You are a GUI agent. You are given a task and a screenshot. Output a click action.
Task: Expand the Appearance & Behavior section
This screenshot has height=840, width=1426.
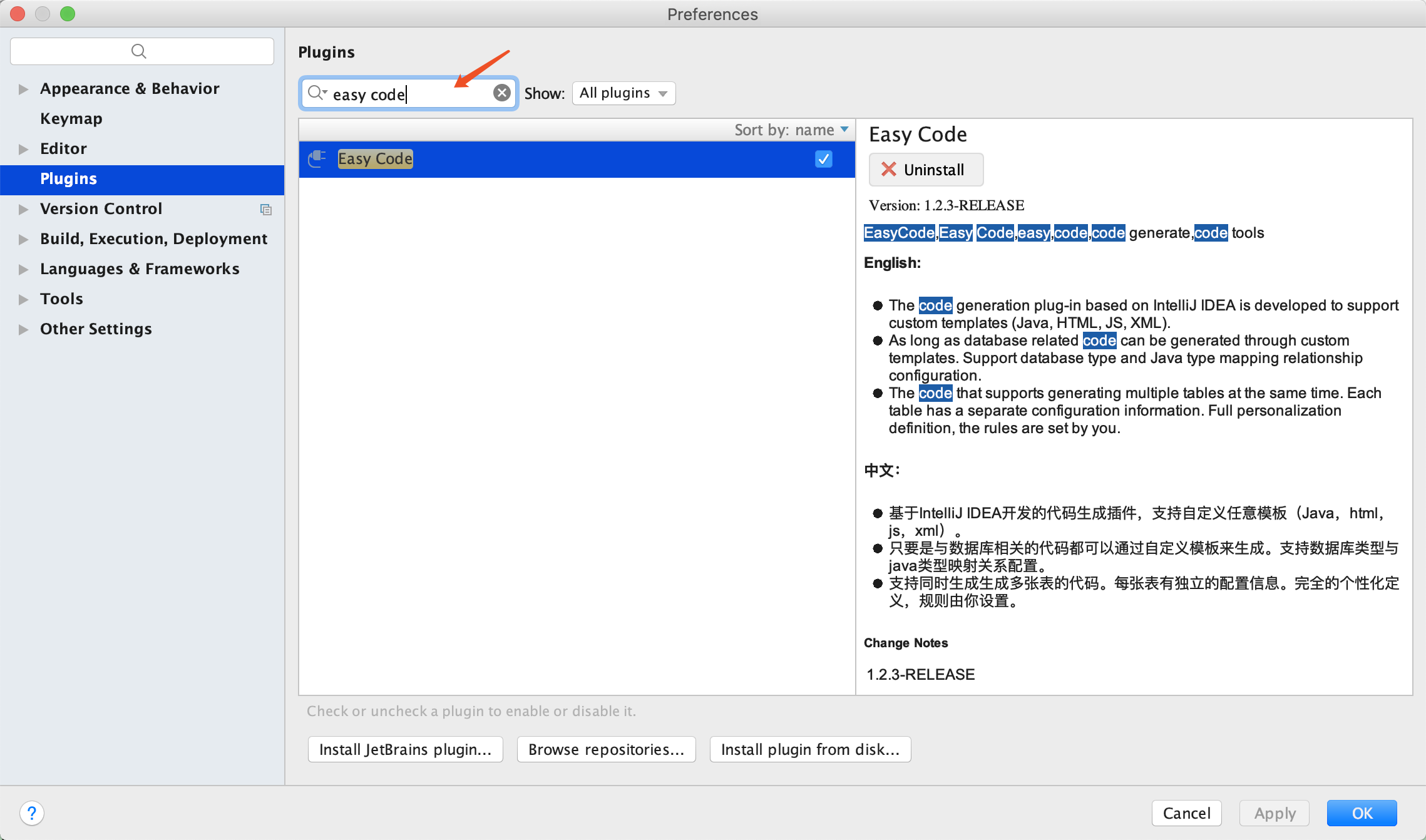point(23,88)
